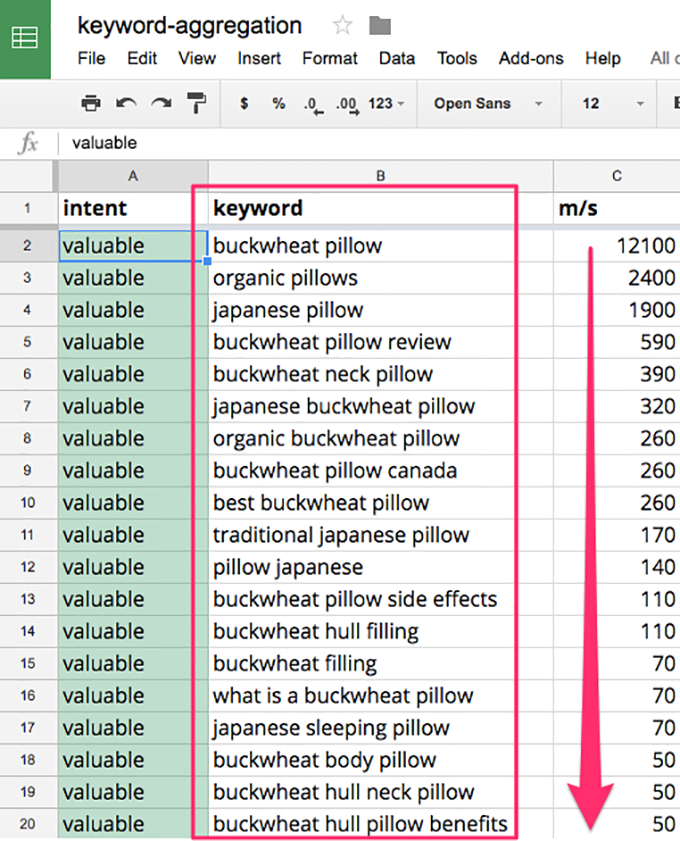Select the 'buckwheat body pillow' cell
This screenshot has height=841, width=680.
(380, 760)
